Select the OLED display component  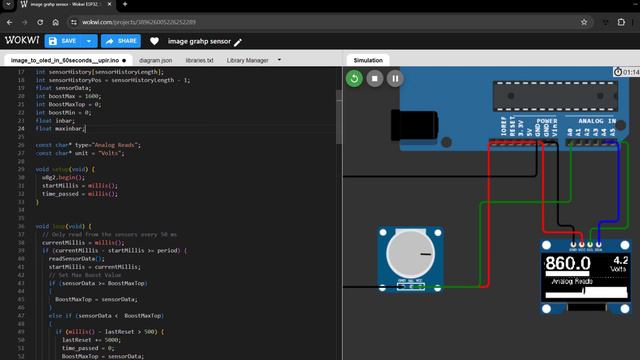coord(586,277)
